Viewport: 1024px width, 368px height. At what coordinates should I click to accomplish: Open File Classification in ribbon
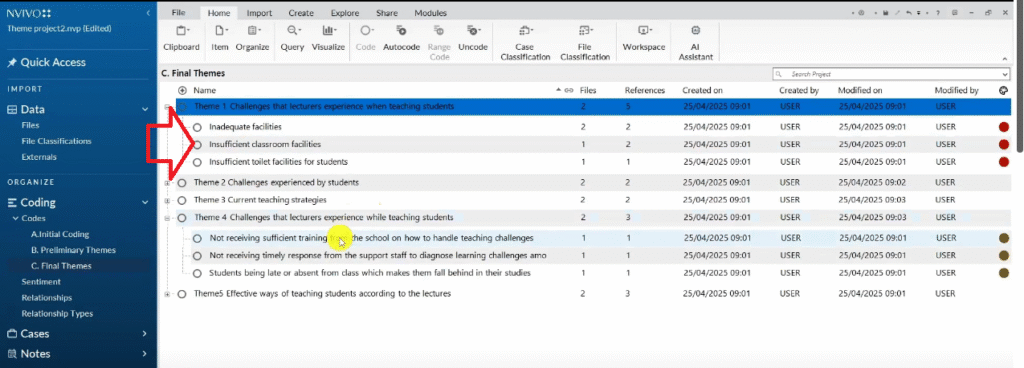pos(584,42)
